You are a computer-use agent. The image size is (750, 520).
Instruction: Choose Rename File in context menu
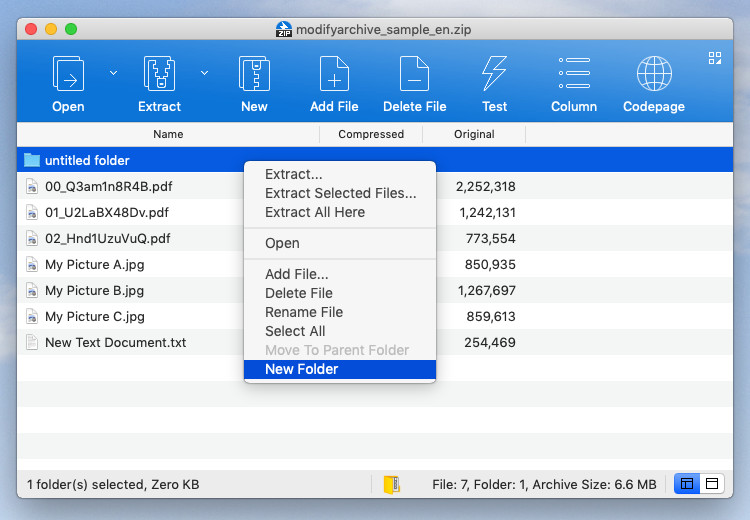point(303,312)
